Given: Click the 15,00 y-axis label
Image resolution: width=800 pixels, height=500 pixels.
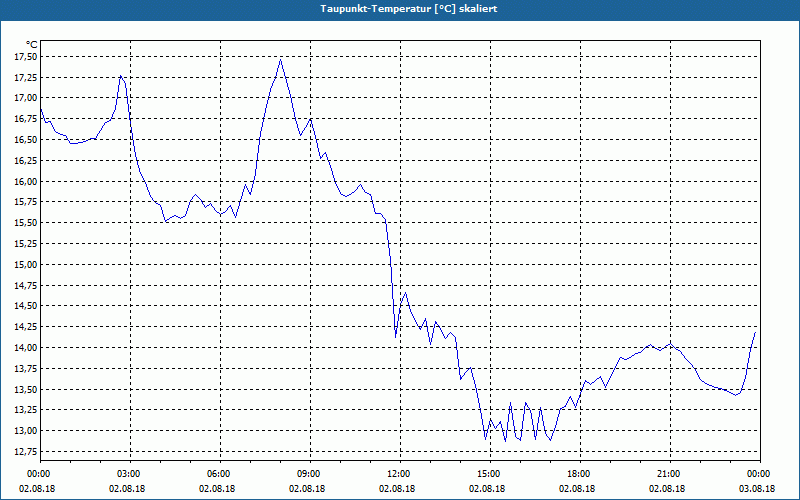Looking at the screenshot, I should 25,265.
